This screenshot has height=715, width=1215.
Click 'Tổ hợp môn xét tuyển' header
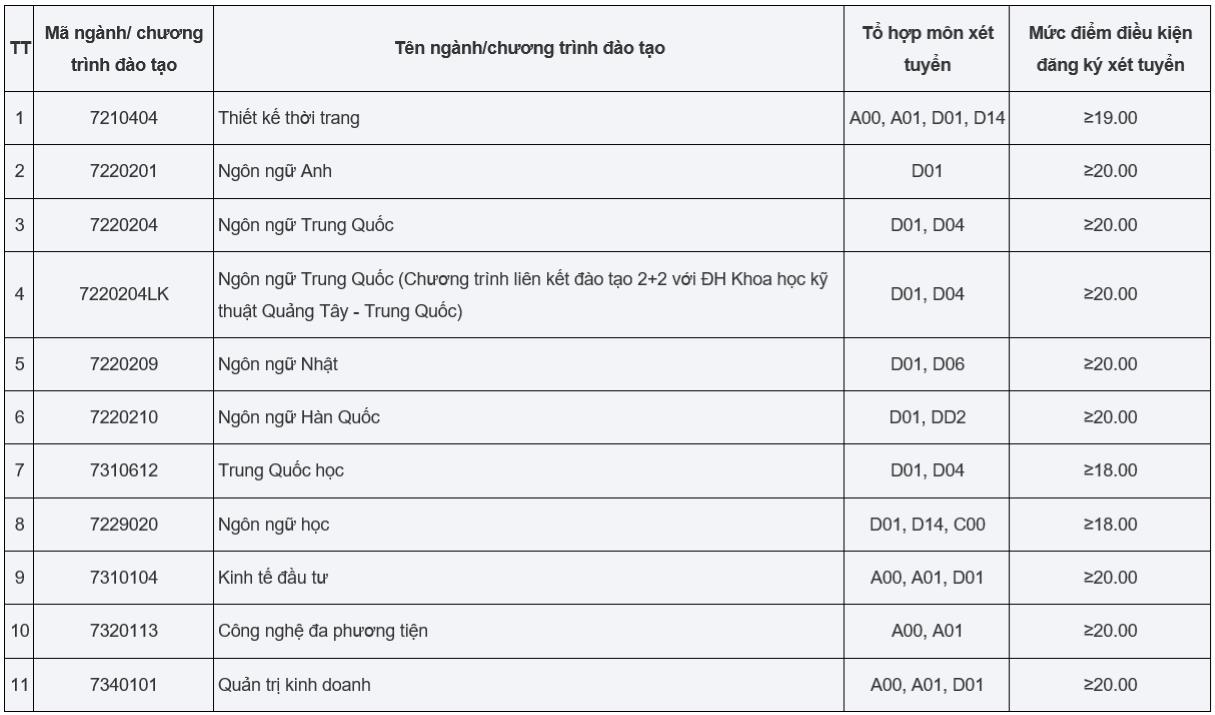[927, 48]
